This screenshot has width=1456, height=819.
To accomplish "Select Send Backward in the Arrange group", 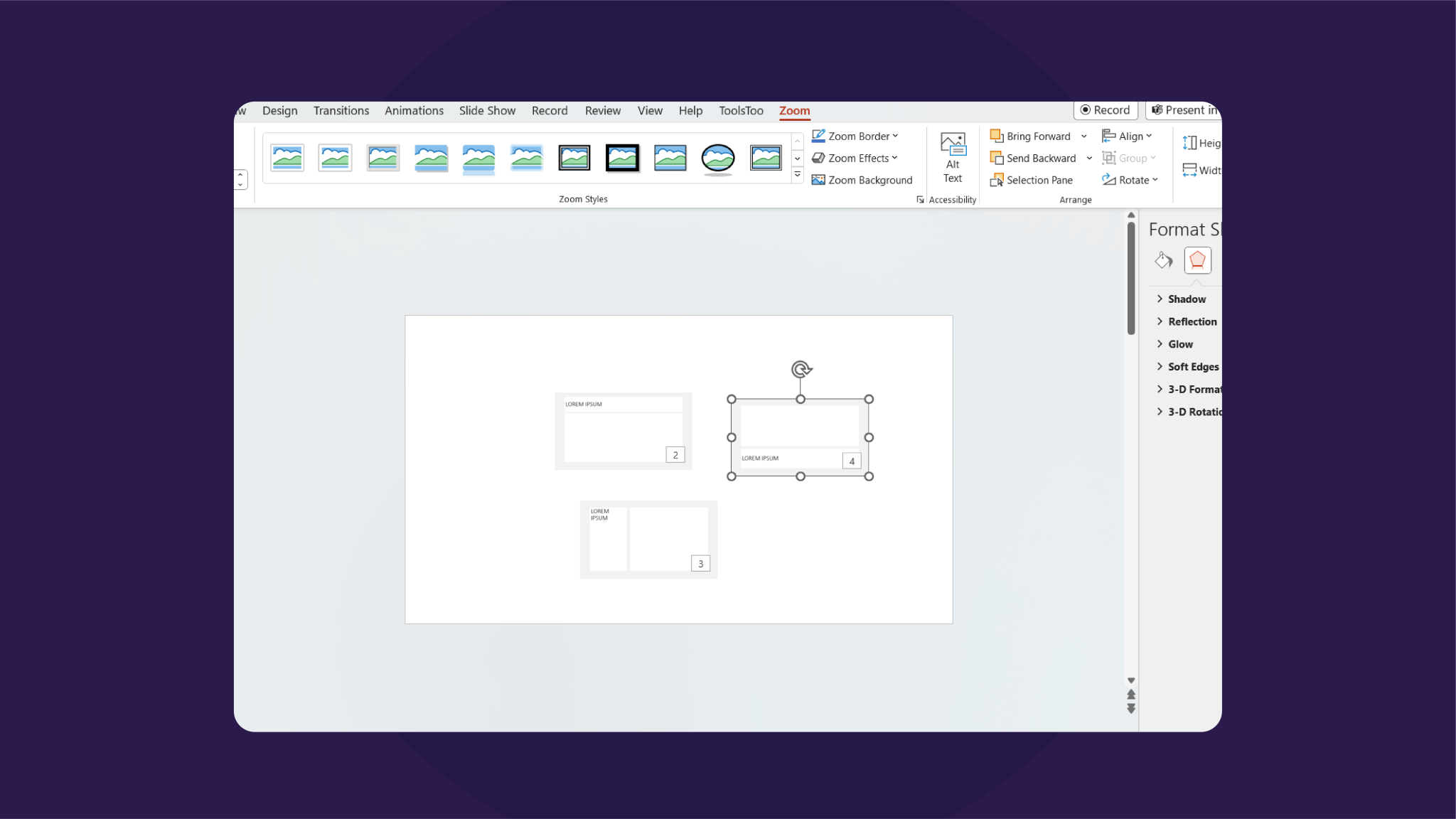I will click(x=1039, y=158).
